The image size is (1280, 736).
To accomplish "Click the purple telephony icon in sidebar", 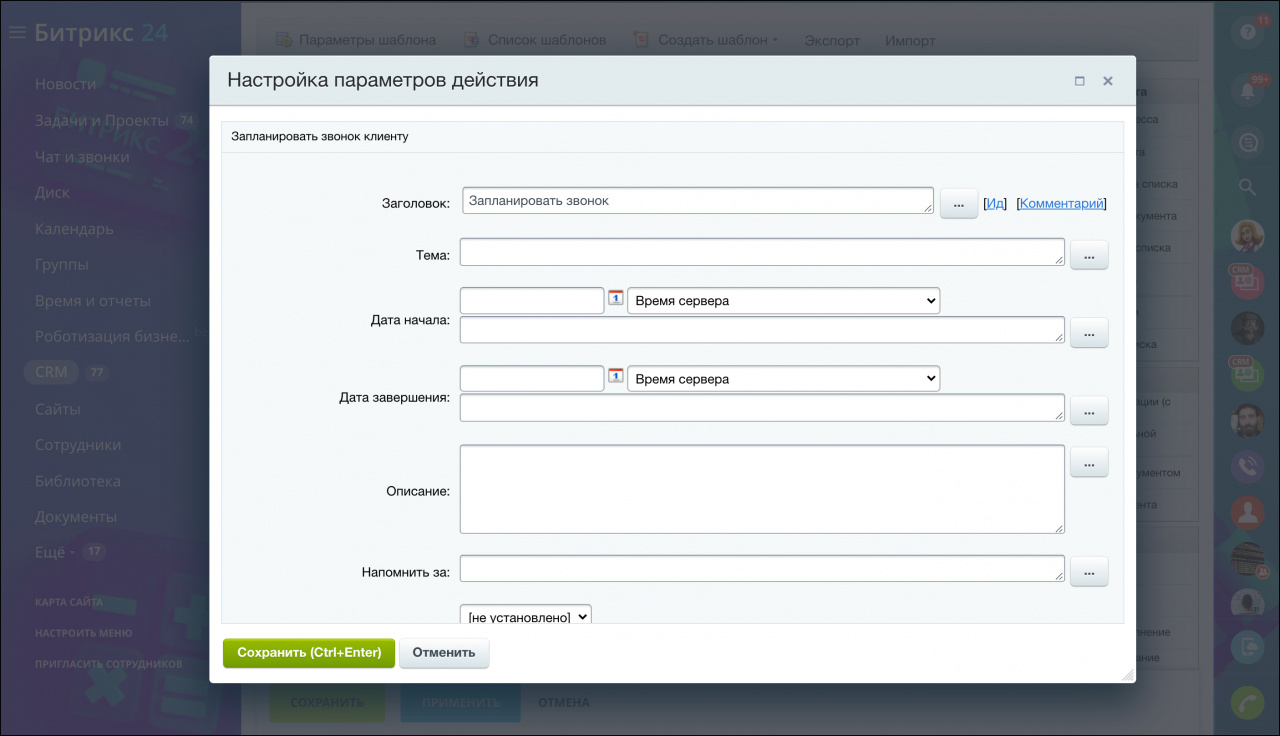I will click(x=1247, y=466).
